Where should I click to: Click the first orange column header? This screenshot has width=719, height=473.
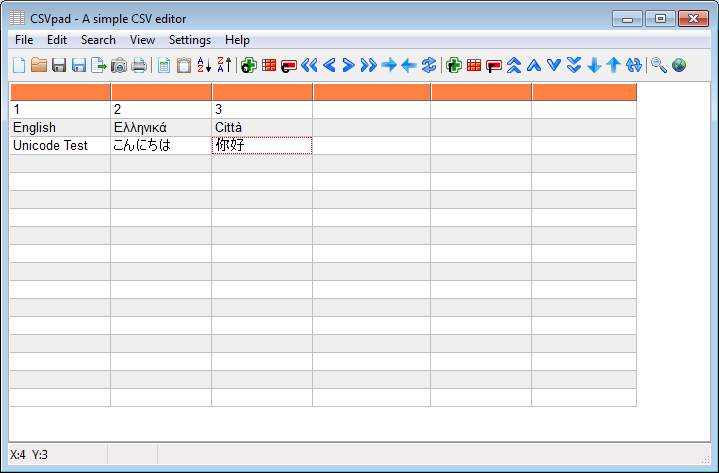click(x=60, y=92)
